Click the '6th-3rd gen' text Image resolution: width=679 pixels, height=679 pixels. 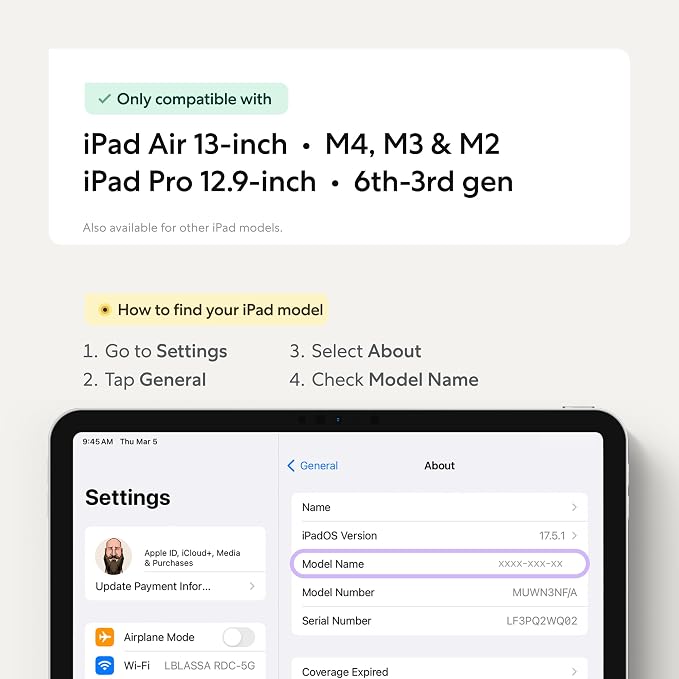click(433, 182)
